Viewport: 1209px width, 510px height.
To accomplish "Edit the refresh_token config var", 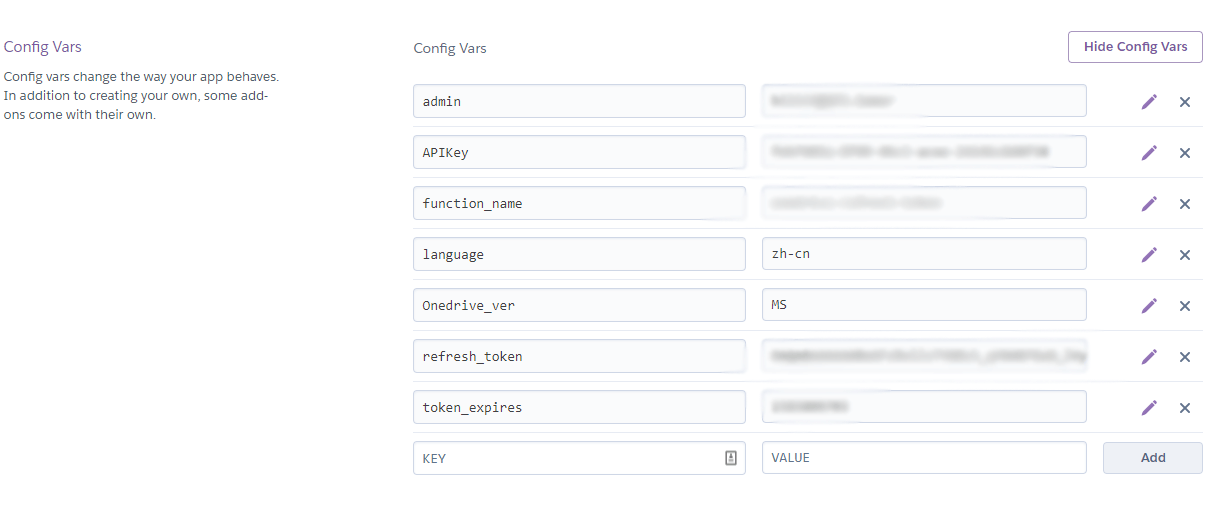I will [x=1149, y=357].
